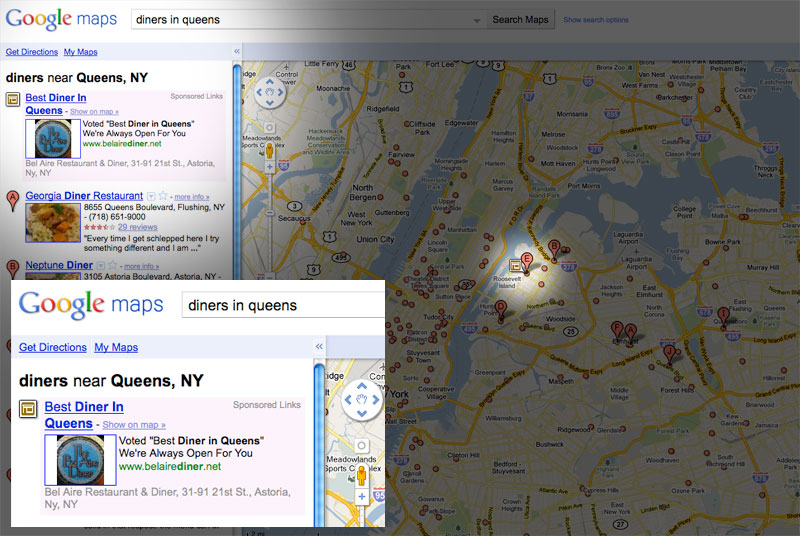
Task: Pan the main map left with the arrow
Action: [x=259, y=92]
